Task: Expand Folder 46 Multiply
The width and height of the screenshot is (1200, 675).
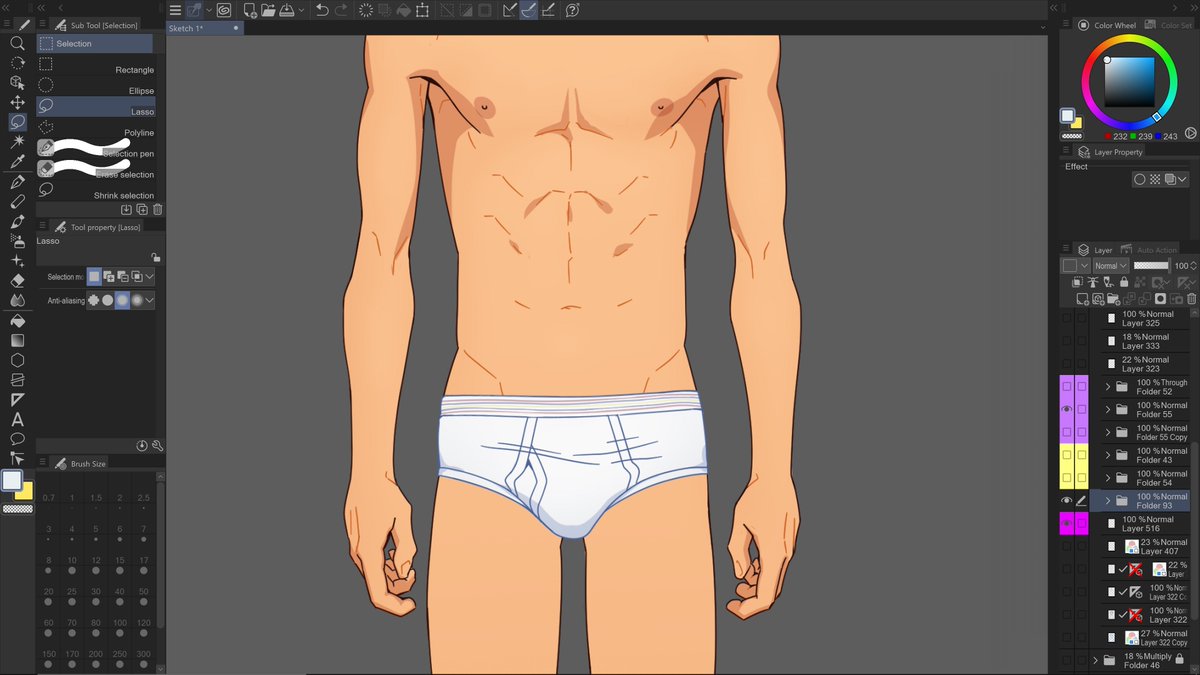Action: [1095, 660]
